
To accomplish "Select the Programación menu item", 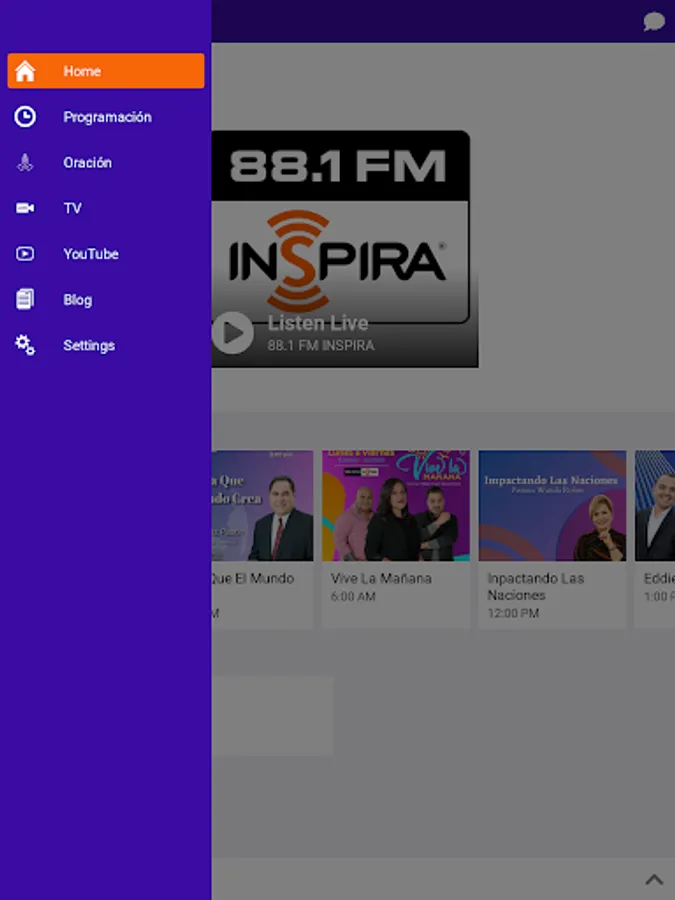I will 107,117.
